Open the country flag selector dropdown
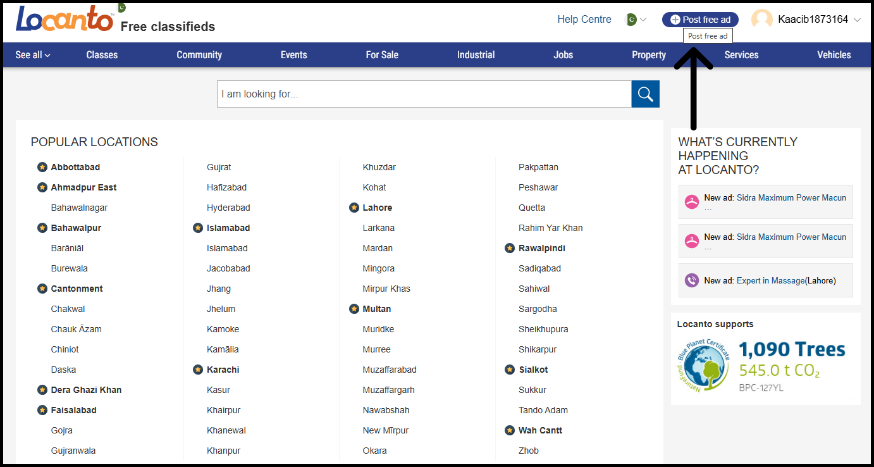 coord(635,19)
